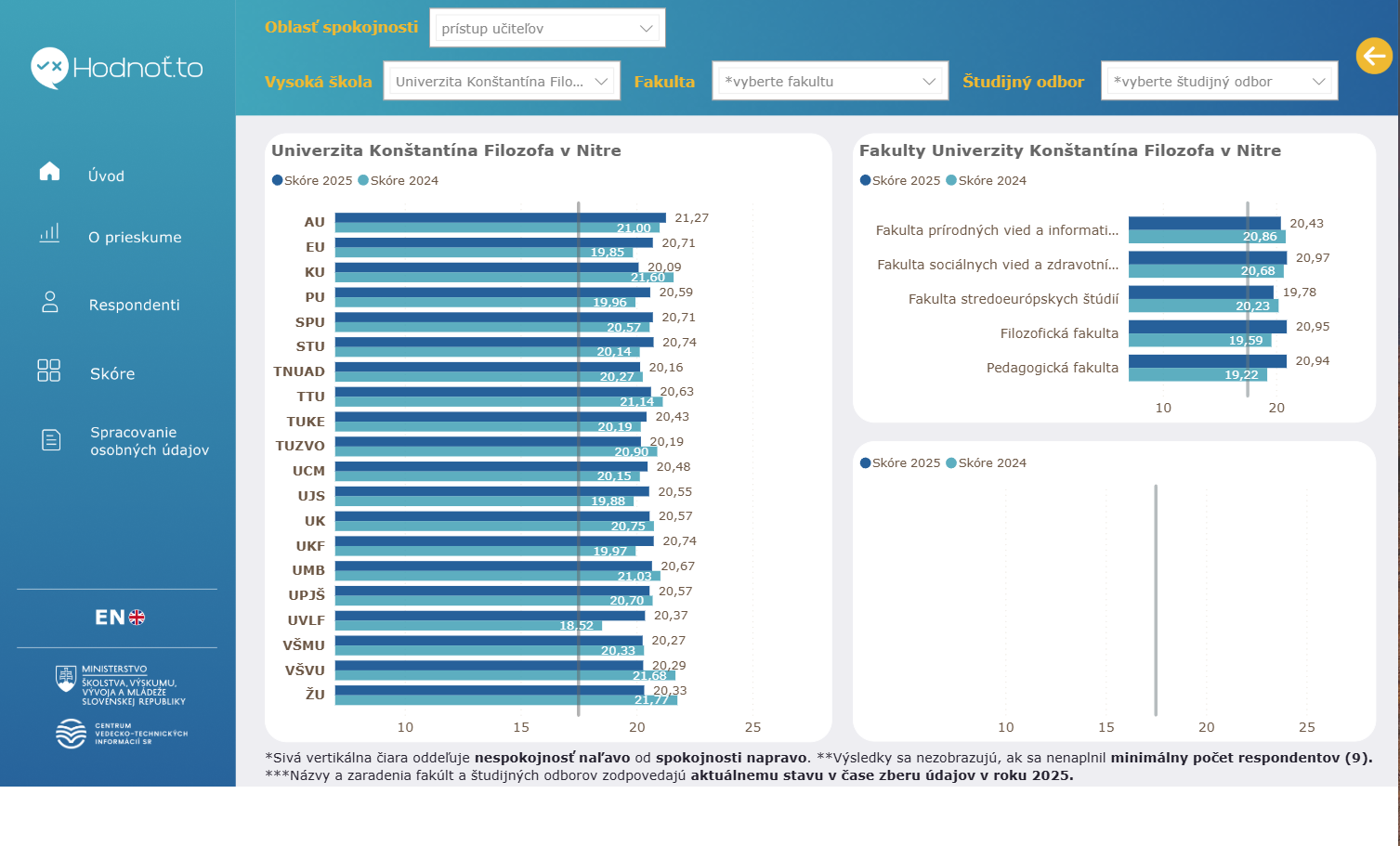Viewport: 1400px width, 846px height.
Task: Select the TTU row label
Action: [x=310, y=397]
